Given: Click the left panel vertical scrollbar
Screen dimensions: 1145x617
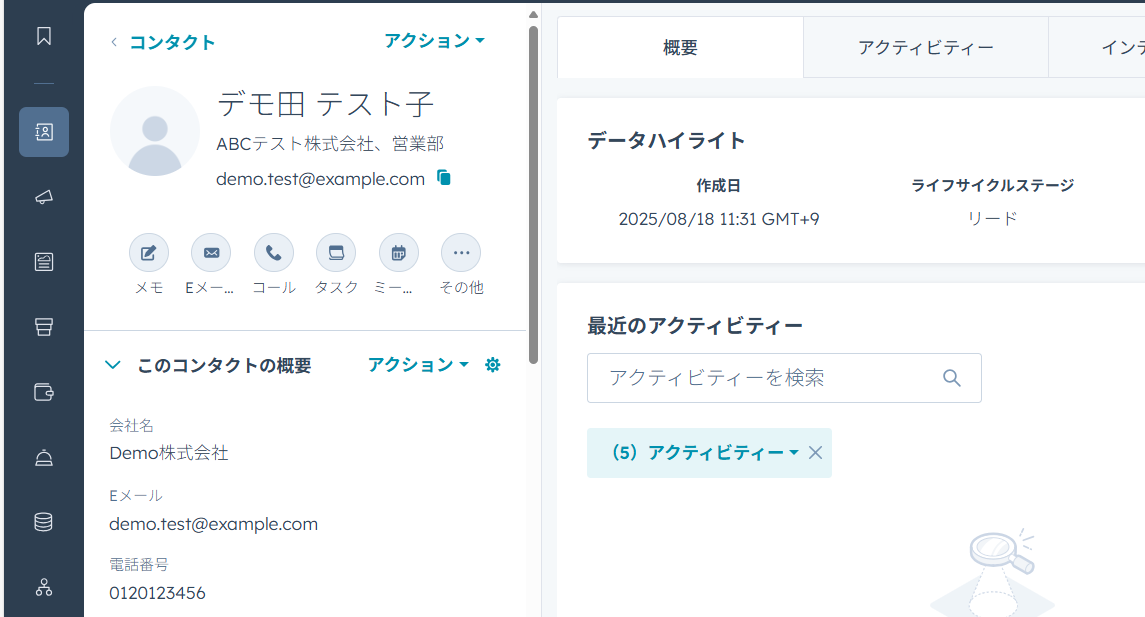Looking at the screenshot, I should click(533, 195).
